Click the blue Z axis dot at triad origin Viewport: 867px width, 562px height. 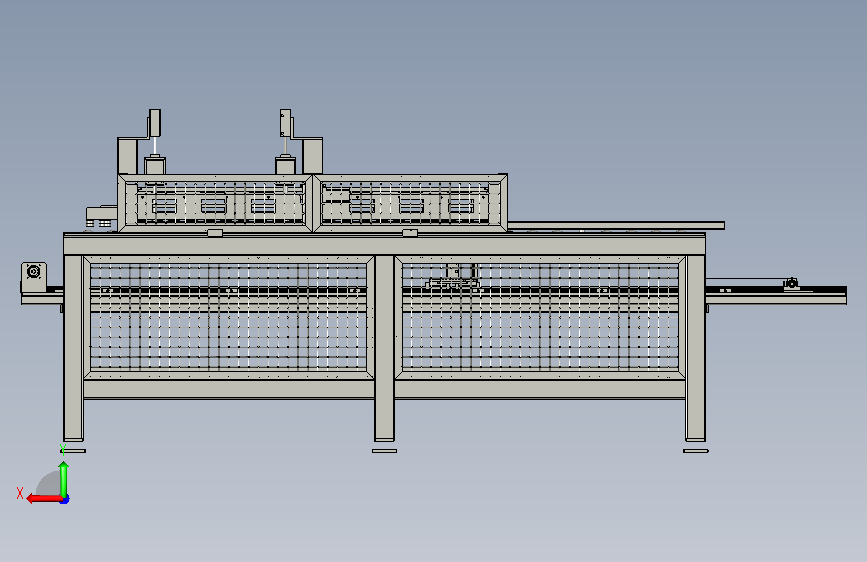65,500
